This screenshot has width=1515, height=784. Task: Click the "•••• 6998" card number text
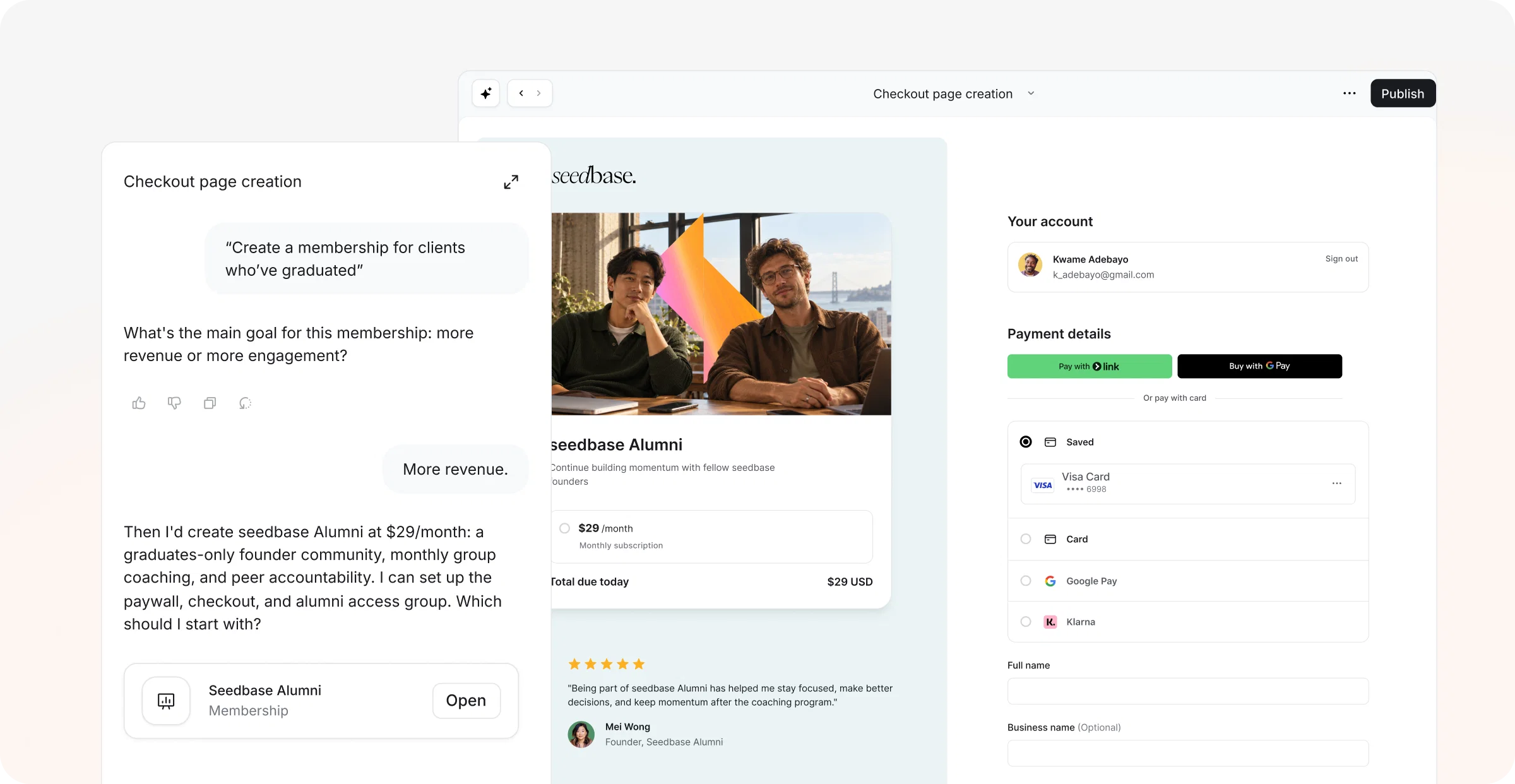(x=1086, y=489)
